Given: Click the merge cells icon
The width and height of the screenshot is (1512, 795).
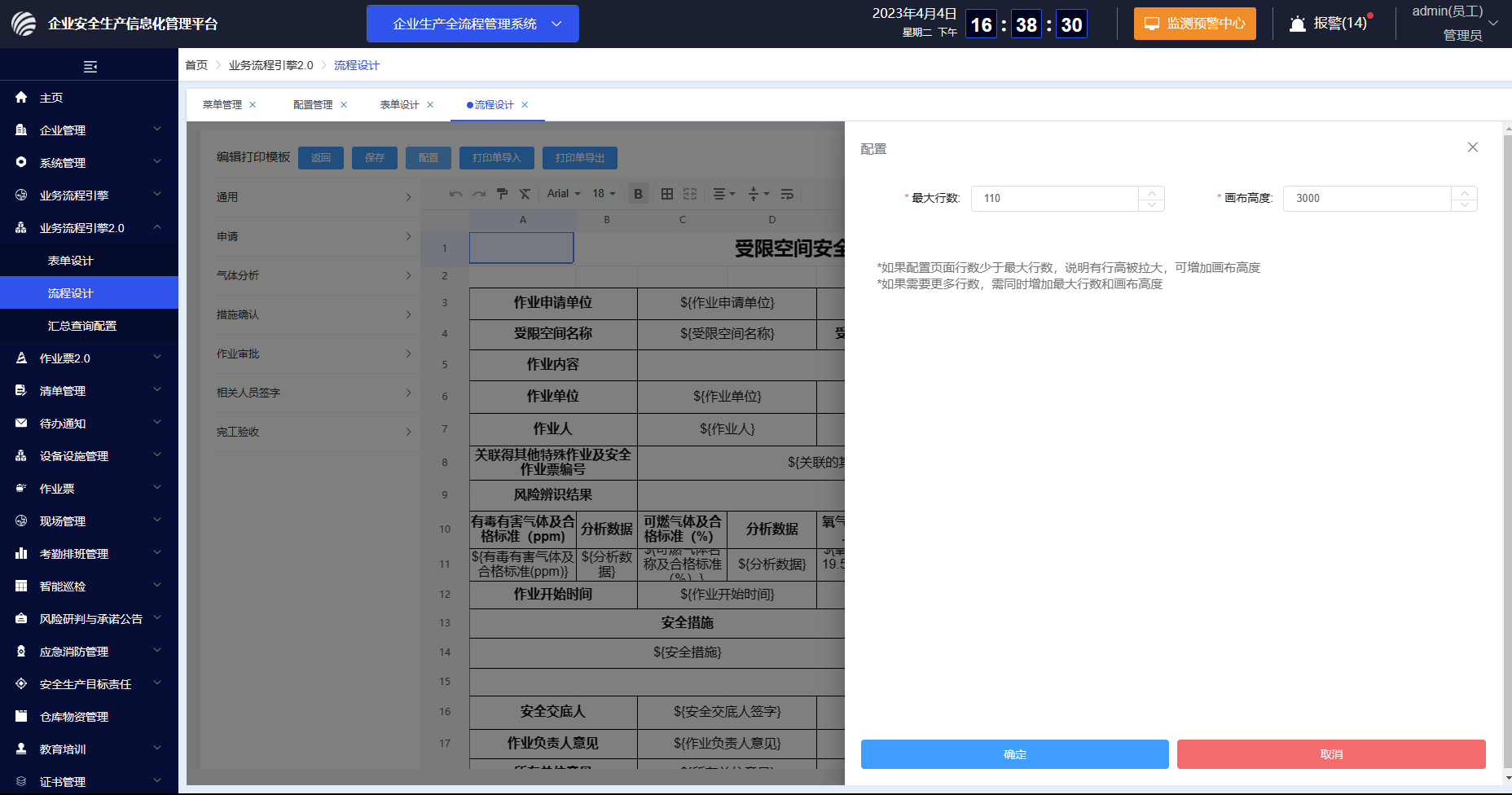Looking at the screenshot, I should coord(690,194).
